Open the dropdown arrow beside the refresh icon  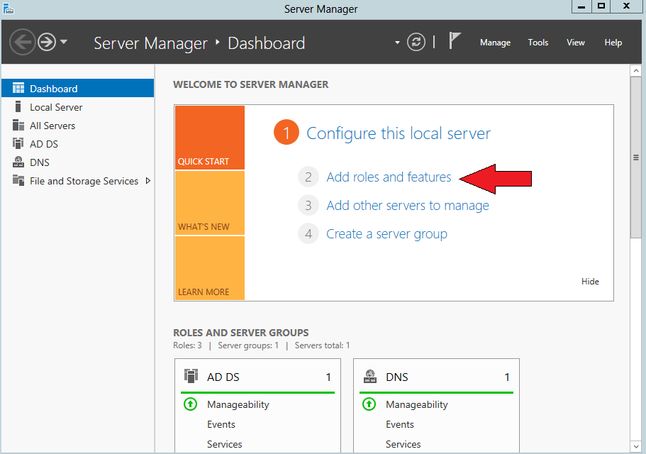(397, 42)
